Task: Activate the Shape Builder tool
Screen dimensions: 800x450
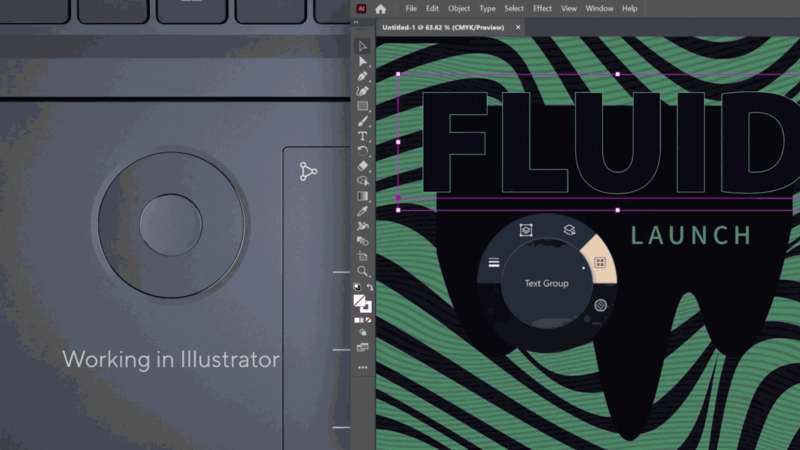Action: (x=362, y=181)
